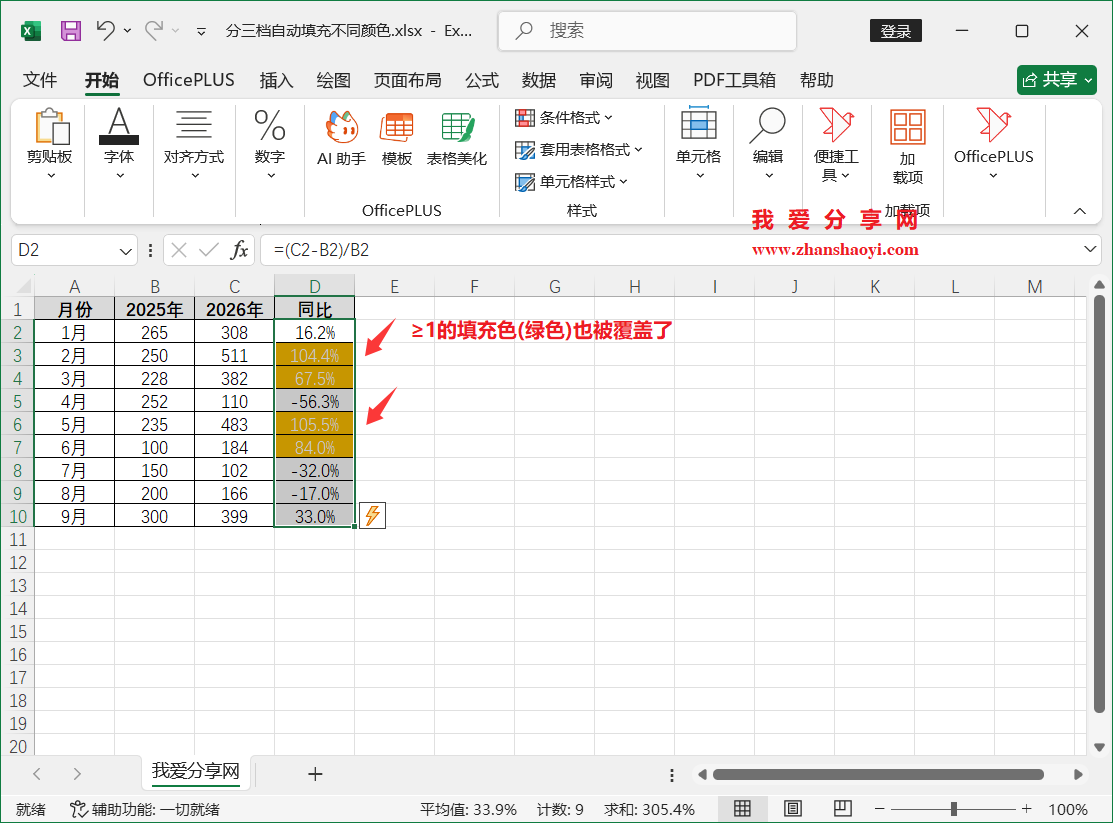Click in the search box (搜索)
Screen dimensions: 1113x823
647,31
